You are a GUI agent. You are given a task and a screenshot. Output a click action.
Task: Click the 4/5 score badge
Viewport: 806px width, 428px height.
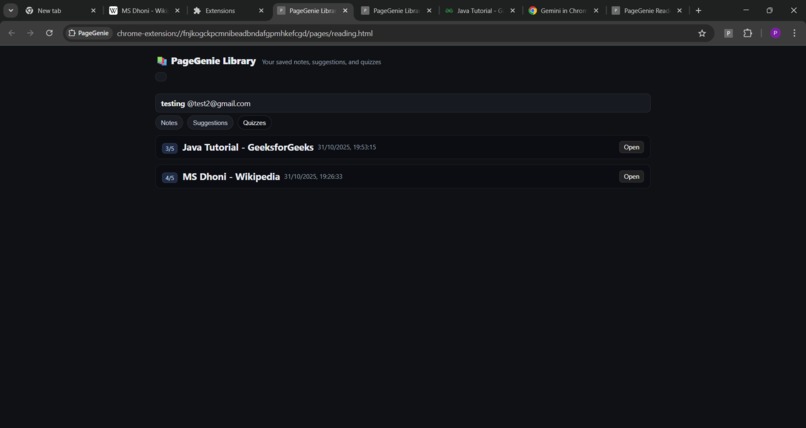tap(170, 178)
